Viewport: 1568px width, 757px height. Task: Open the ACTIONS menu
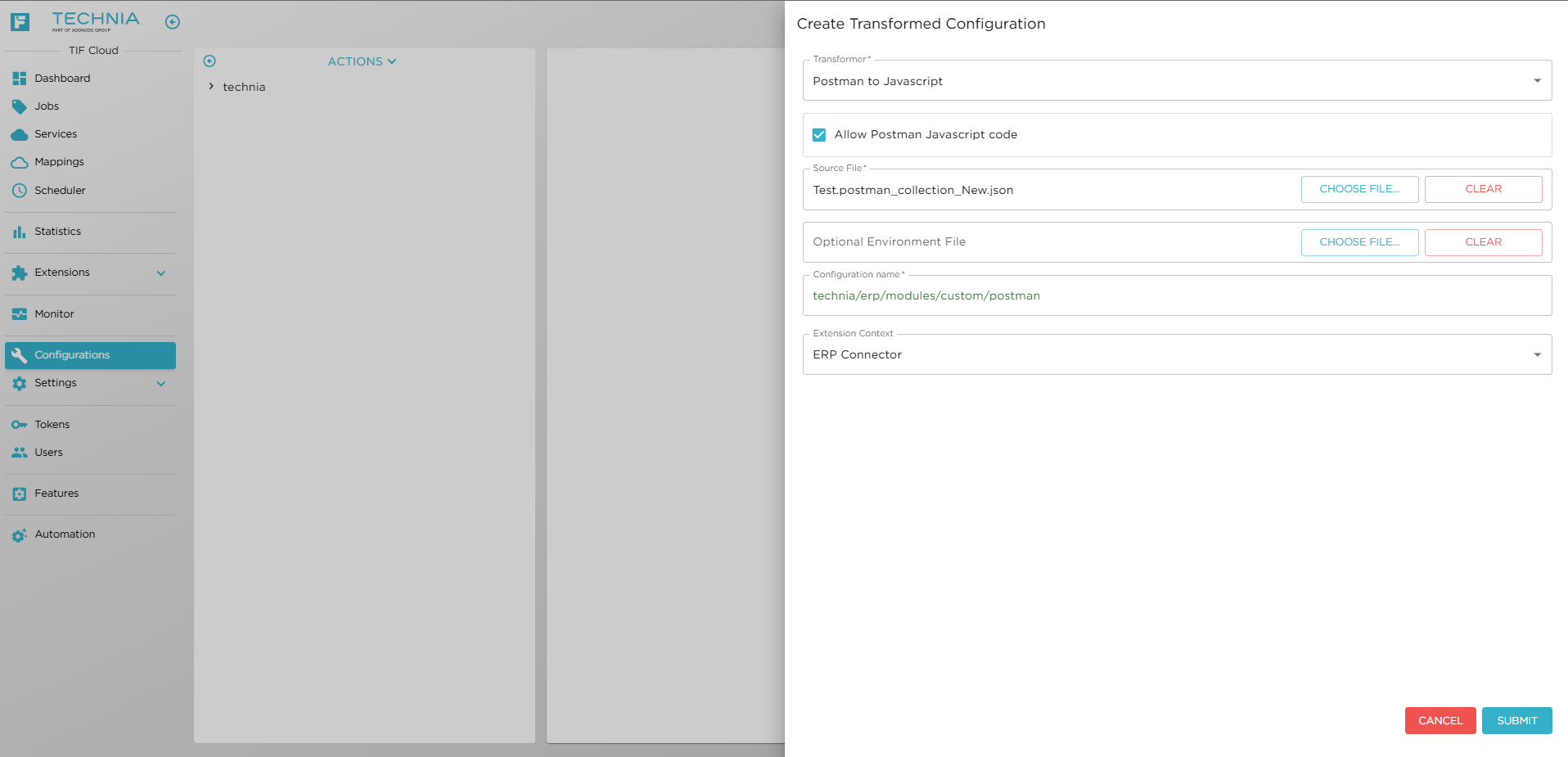click(362, 61)
